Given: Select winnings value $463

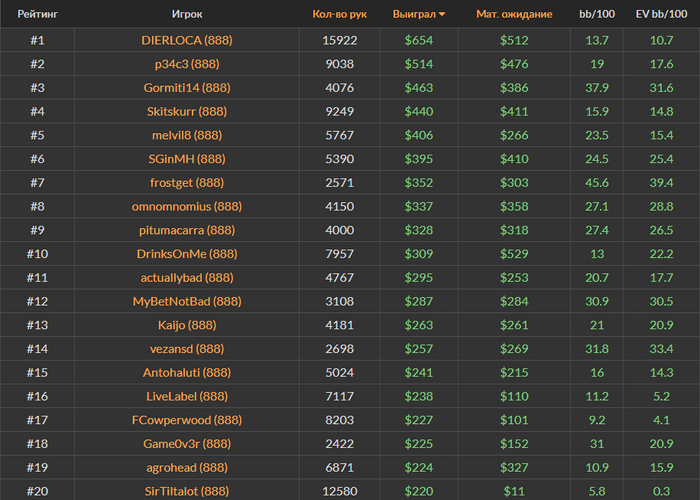Looking at the screenshot, I should [419, 88].
